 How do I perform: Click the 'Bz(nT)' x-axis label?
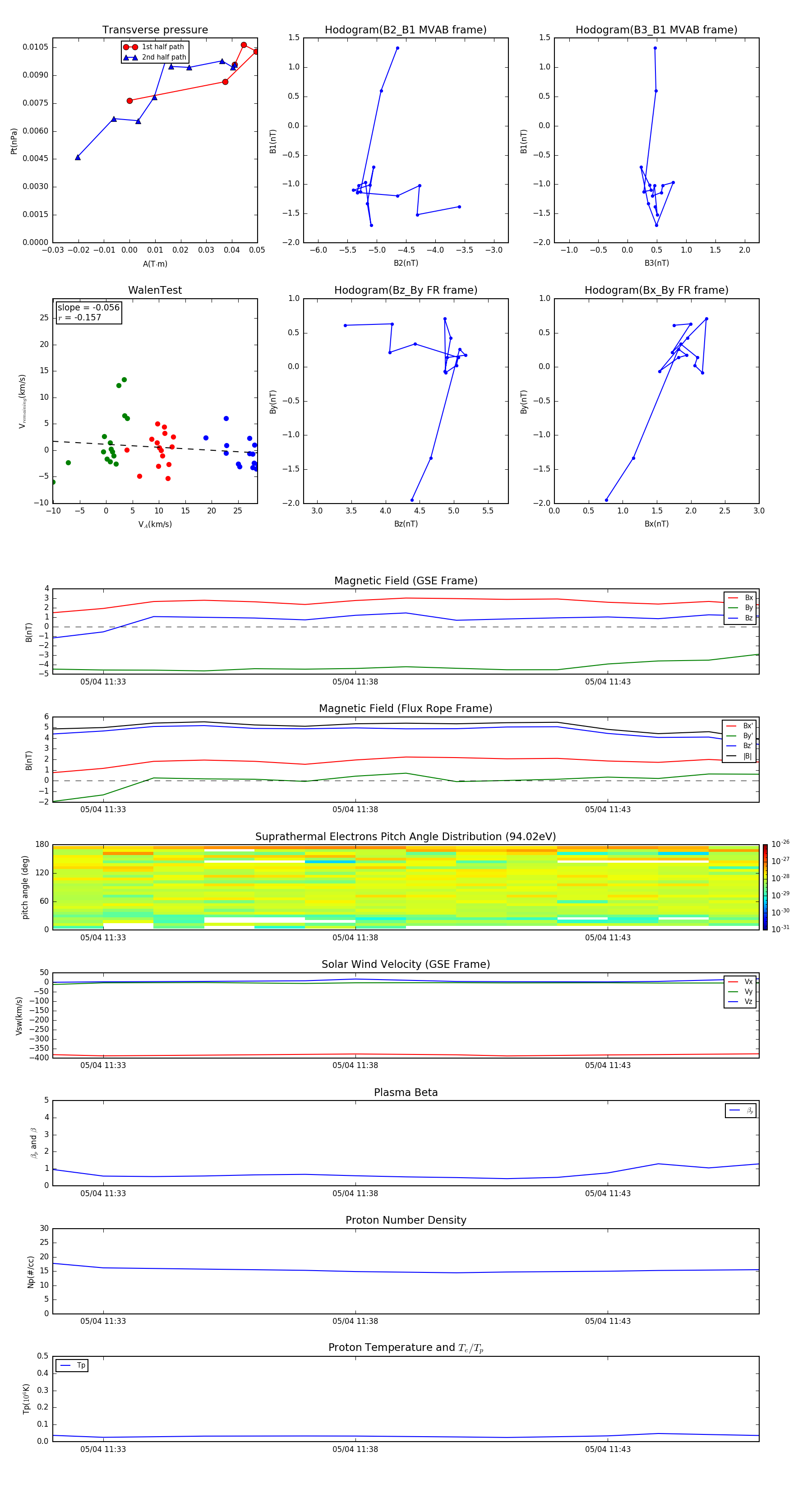pos(406,524)
